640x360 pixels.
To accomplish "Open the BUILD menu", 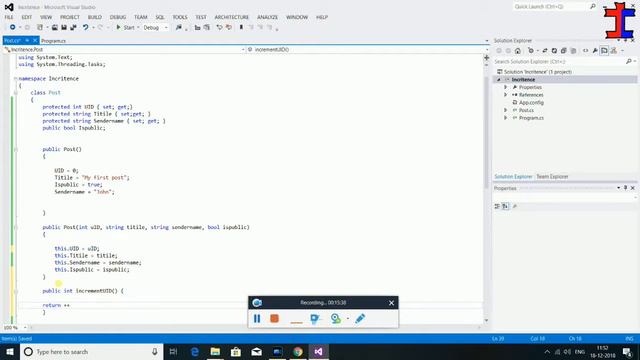I will click(x=95, y=17).
